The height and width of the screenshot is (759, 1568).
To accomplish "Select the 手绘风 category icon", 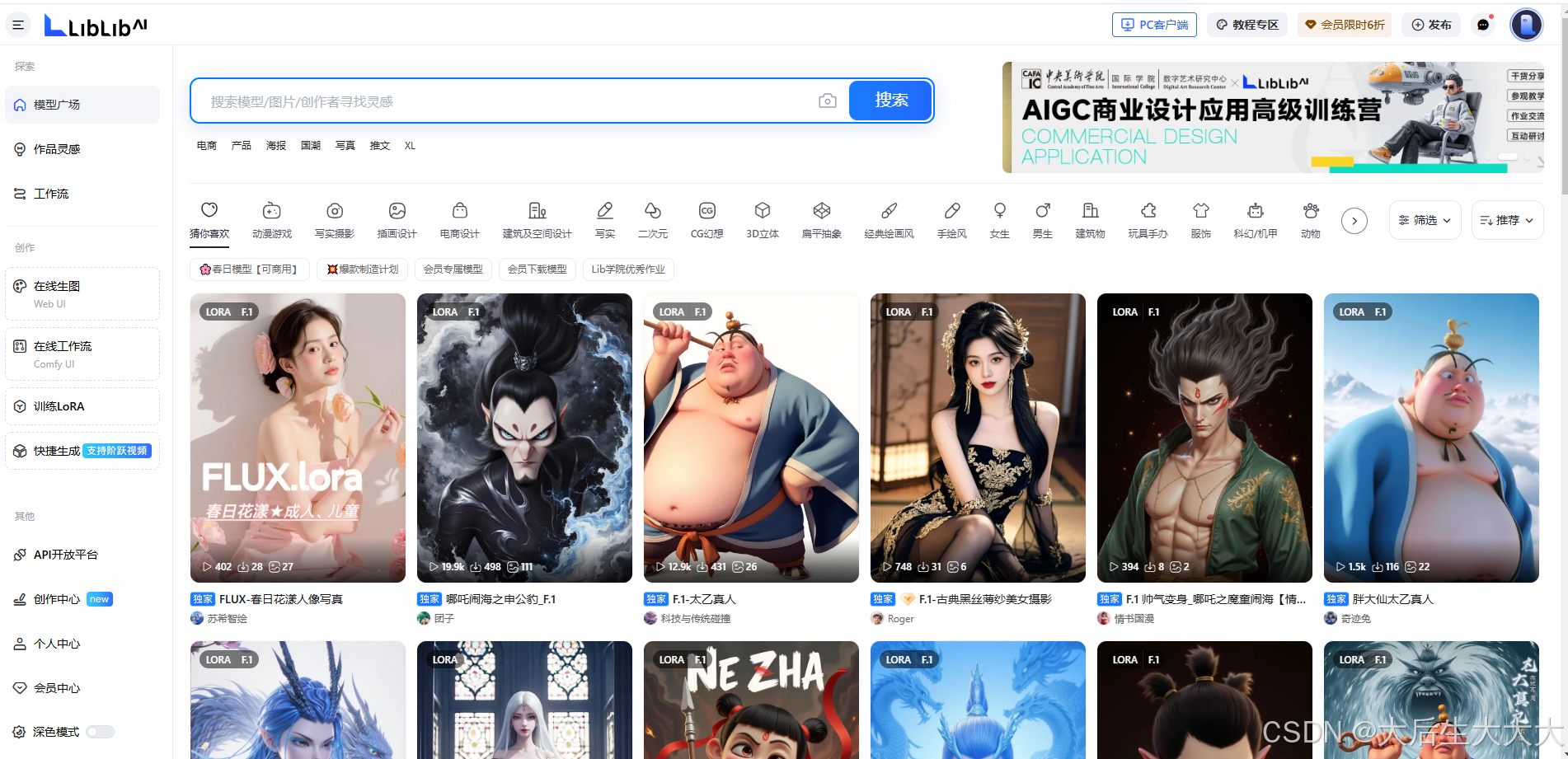I will pyautogui.click(x=952, y=211).
